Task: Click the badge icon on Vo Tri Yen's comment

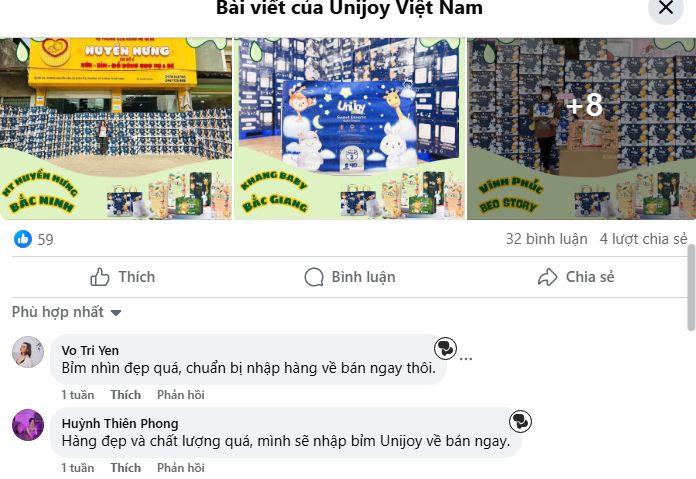Action: click(445, 348)
